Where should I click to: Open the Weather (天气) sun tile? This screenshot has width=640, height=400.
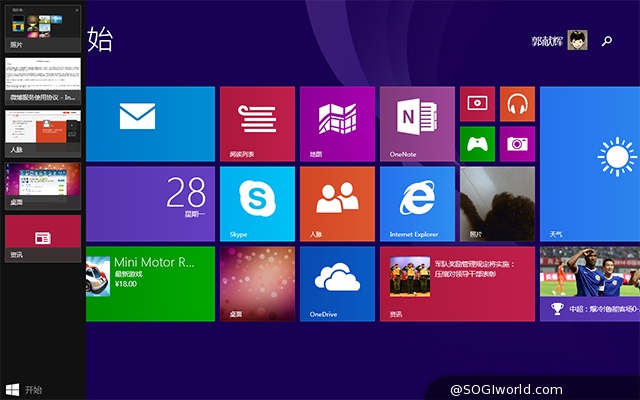click(590, 164)
